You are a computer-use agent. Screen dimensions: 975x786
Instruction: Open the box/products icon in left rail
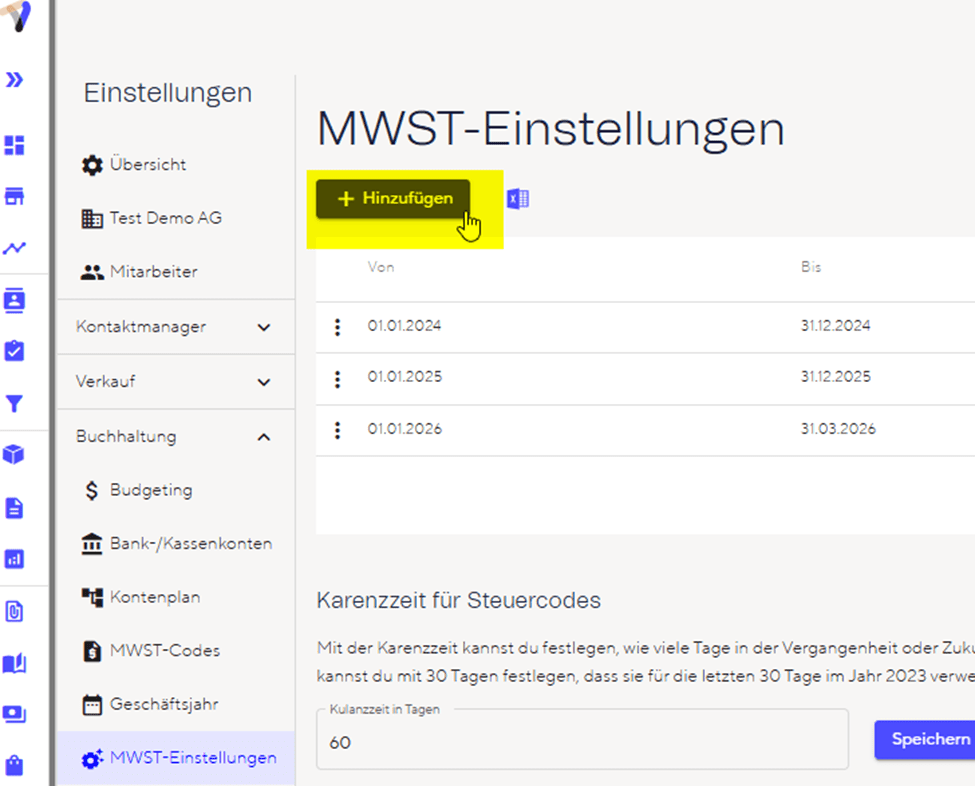tap(15, 455)
